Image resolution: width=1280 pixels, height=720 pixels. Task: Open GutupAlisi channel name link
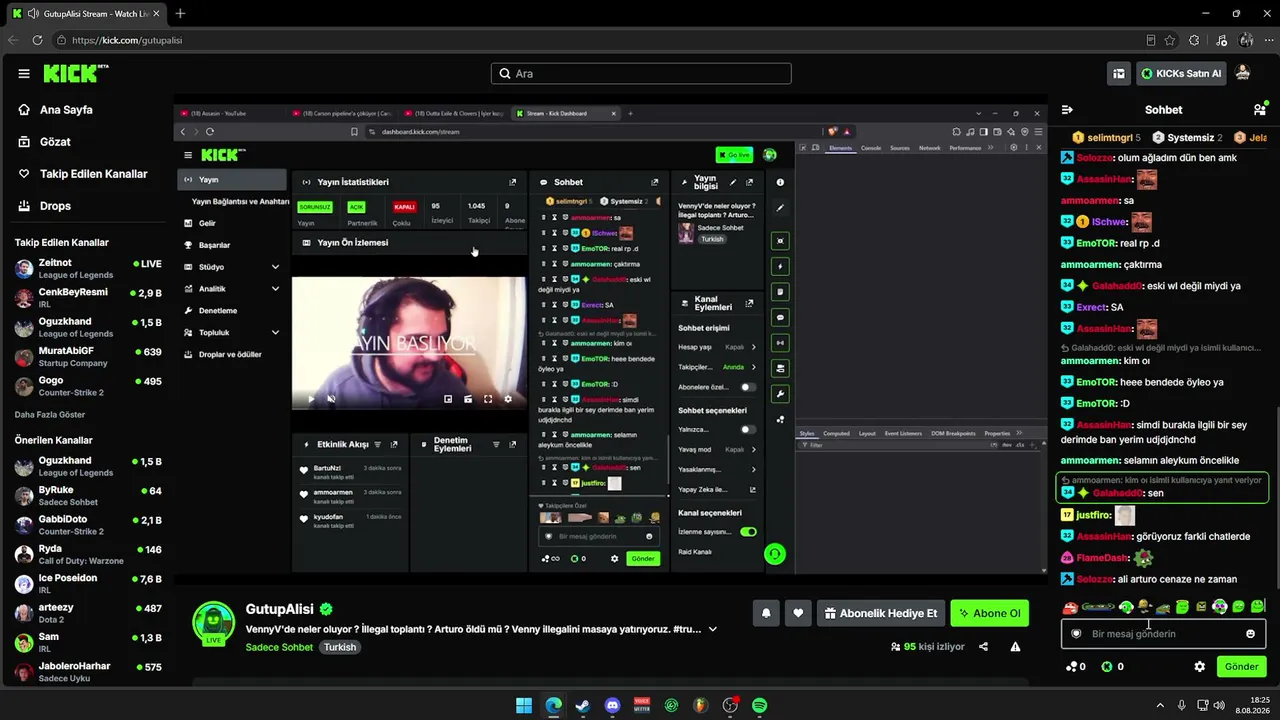click(280, 609)
